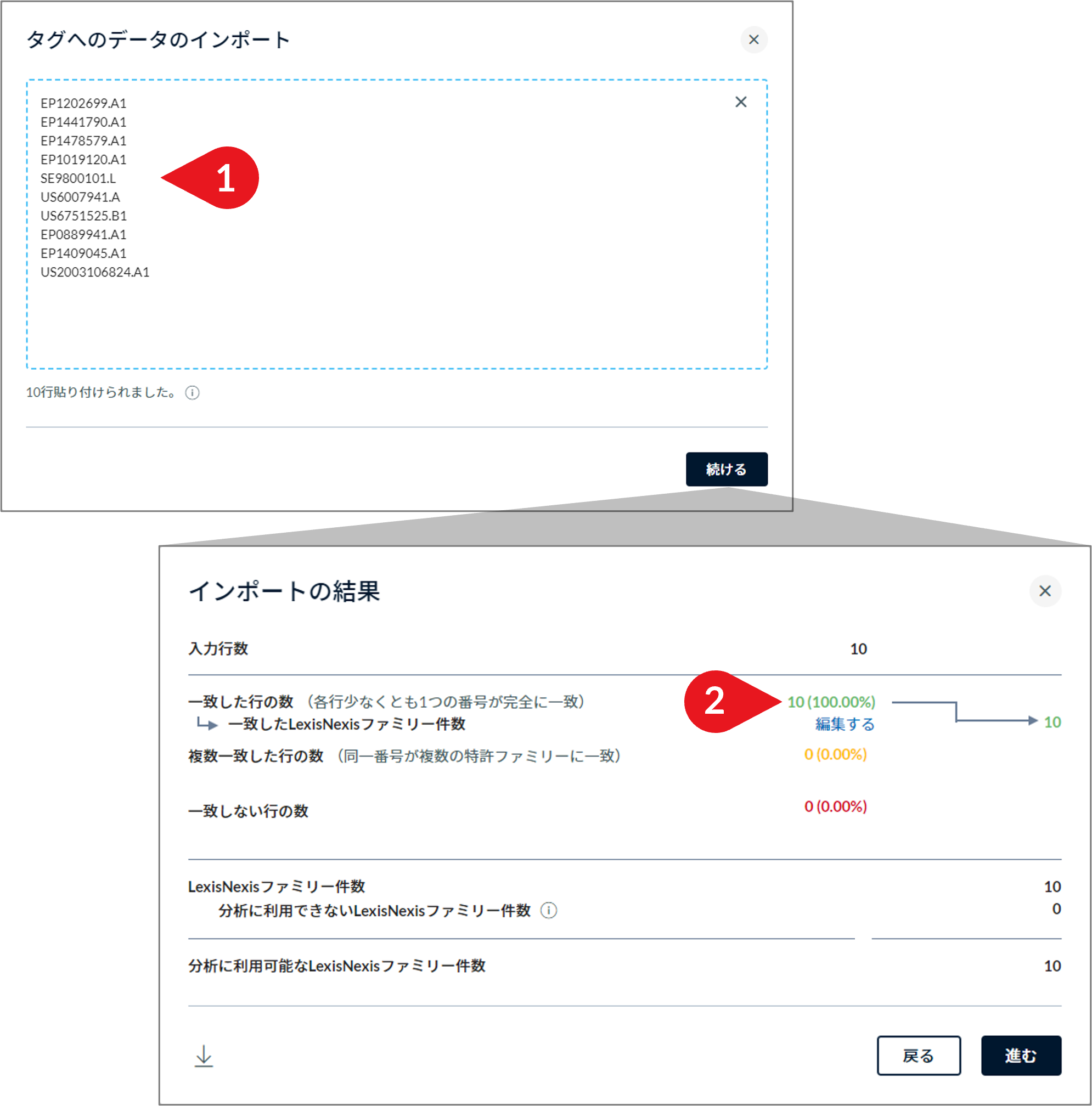Open the 編集する link
This screenshot has width=1092, height=1106.
click(x=844, y=724)
